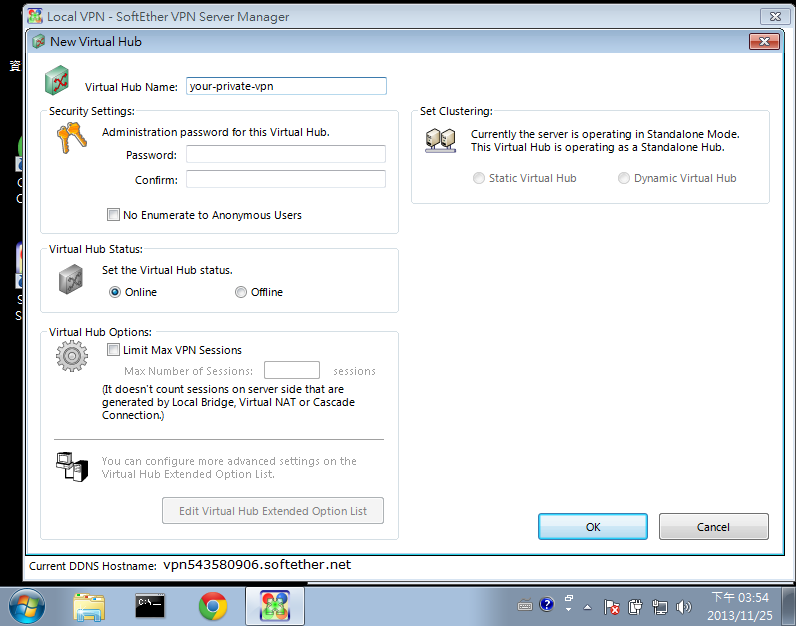Open the network tray icon
The width and height of the screenshot is (796, 626).
[659, 607]
